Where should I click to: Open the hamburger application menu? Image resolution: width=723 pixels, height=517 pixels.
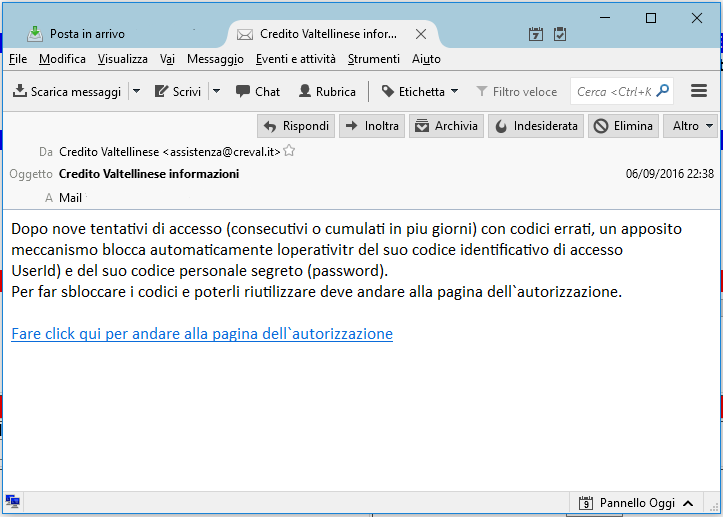click(x=699, y=91)
